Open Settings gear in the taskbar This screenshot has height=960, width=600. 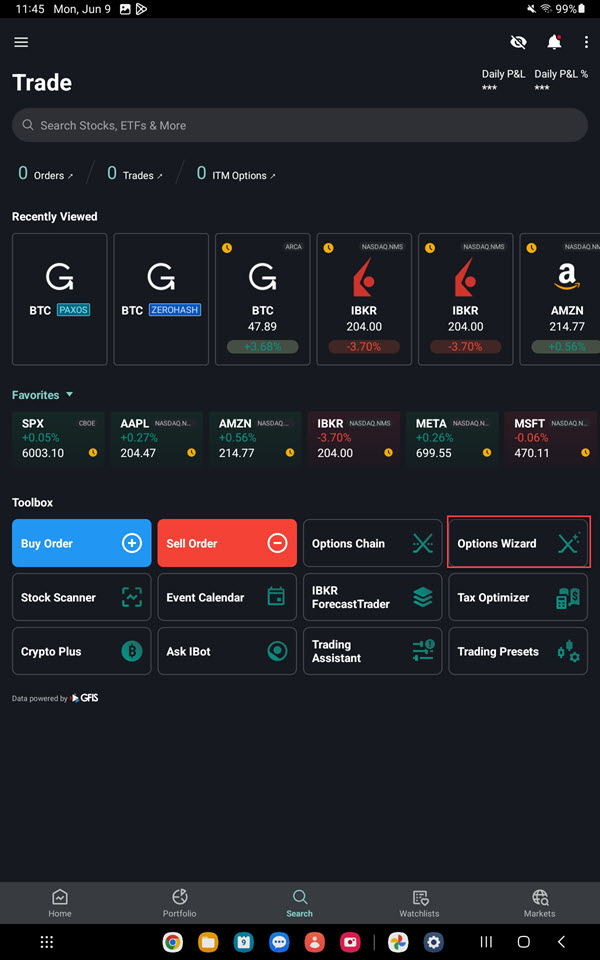(433, 942)
